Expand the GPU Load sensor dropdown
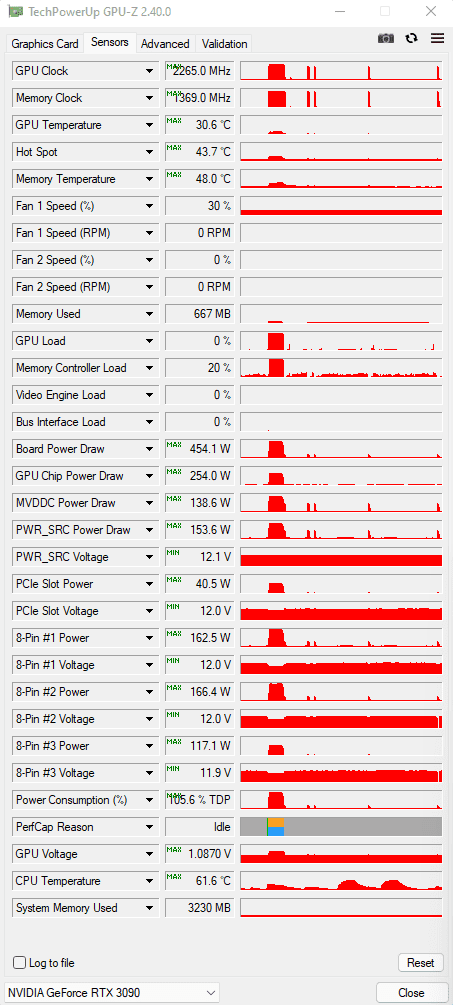 click(149, 341)
